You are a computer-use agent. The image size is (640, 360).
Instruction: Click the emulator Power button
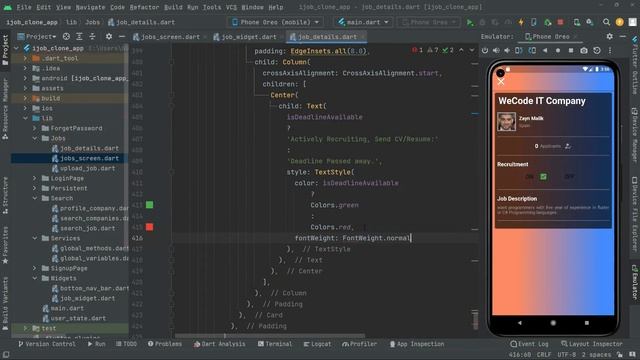484,51
